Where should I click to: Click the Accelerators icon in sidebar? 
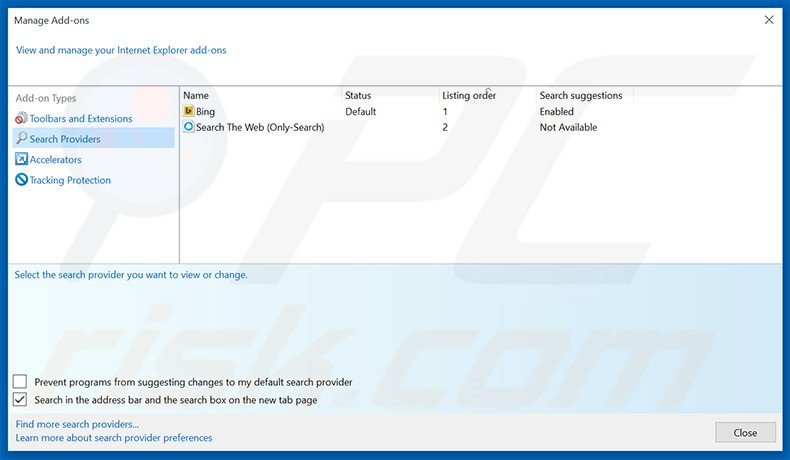(x=21, y=159)
